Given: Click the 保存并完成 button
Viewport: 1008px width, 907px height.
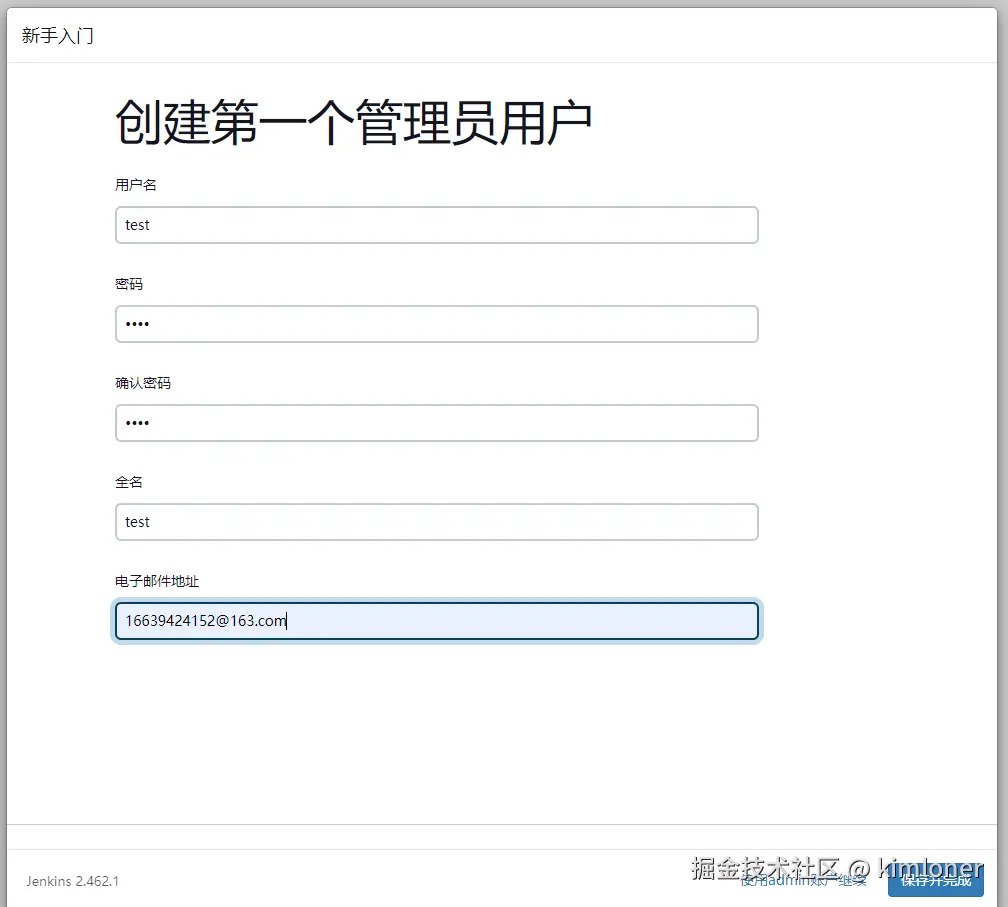Looking at the screenshot, I should 935,881.
